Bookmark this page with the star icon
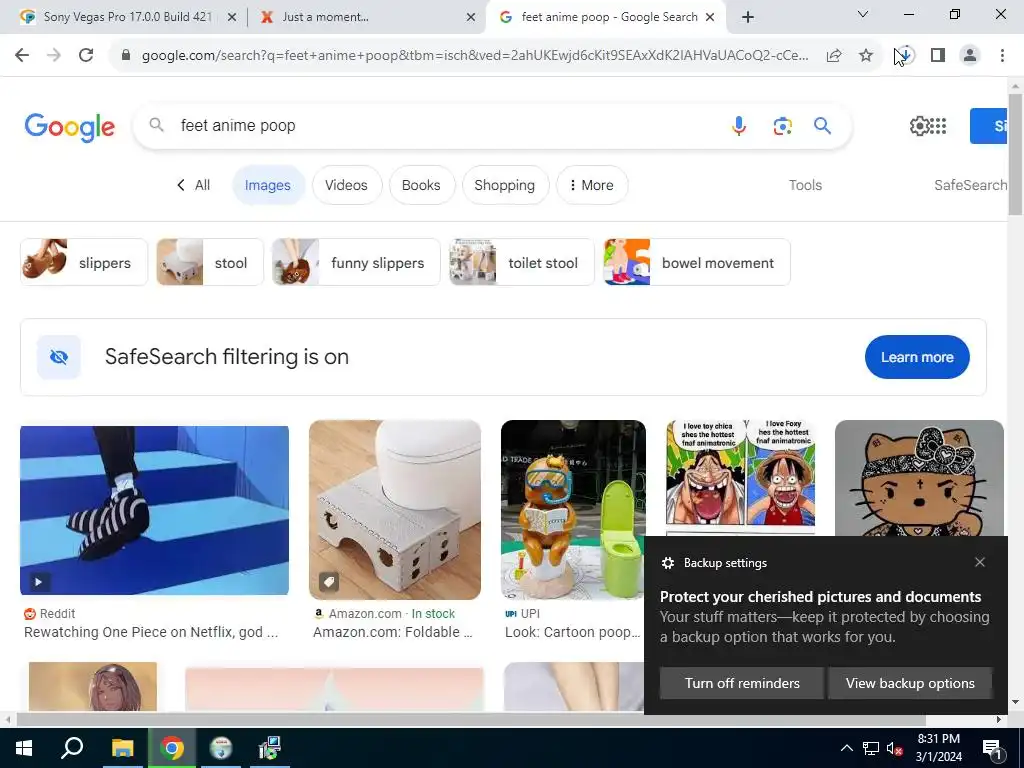The height and width of the screenshot is (768, 1024). [x=866, y=56]
